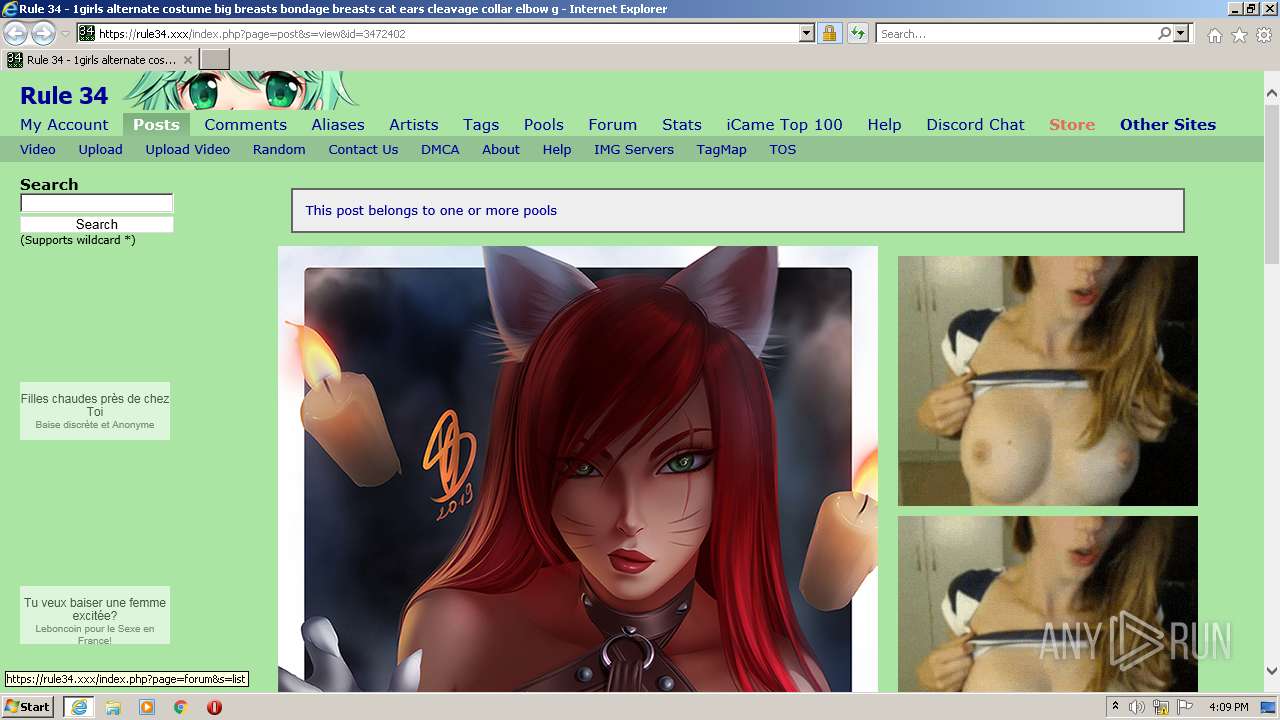This screenshot has height=720, width=1280.
Task: Click the Upload subnav link
Action: click(x=101, y=149)
